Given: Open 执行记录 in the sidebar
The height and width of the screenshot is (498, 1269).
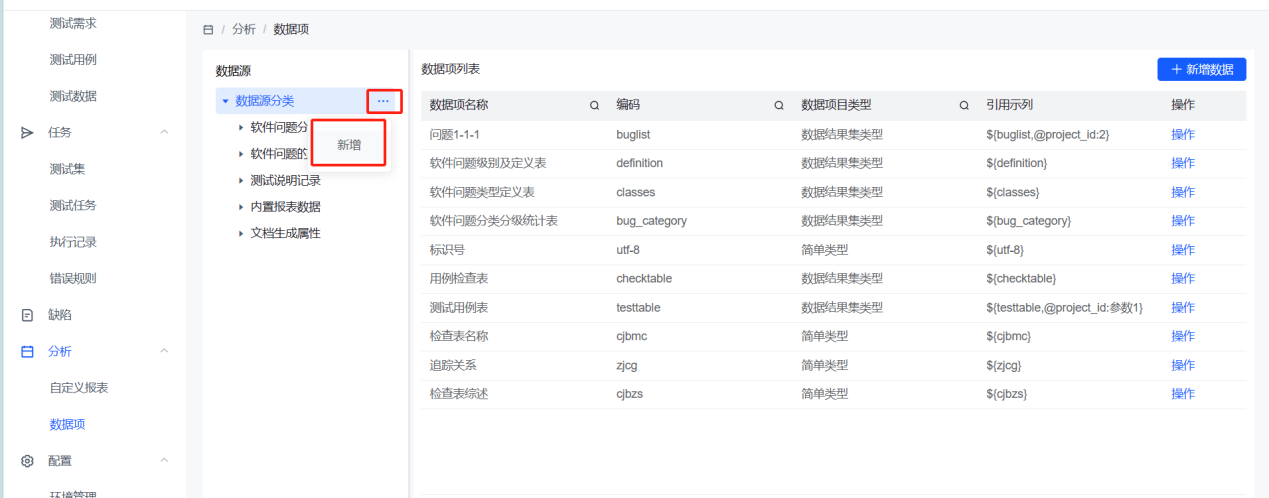Looking at the screenshot, I should pyautogui.click(x=73, y=242).
